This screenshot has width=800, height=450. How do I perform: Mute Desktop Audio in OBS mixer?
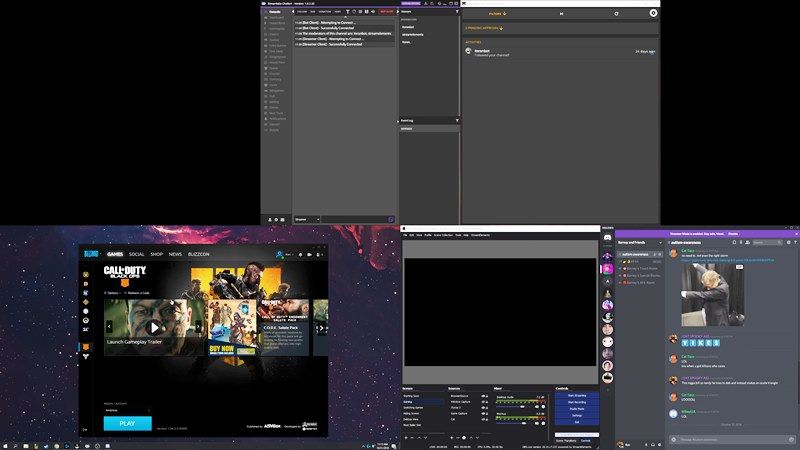click(x=537, y=407)
